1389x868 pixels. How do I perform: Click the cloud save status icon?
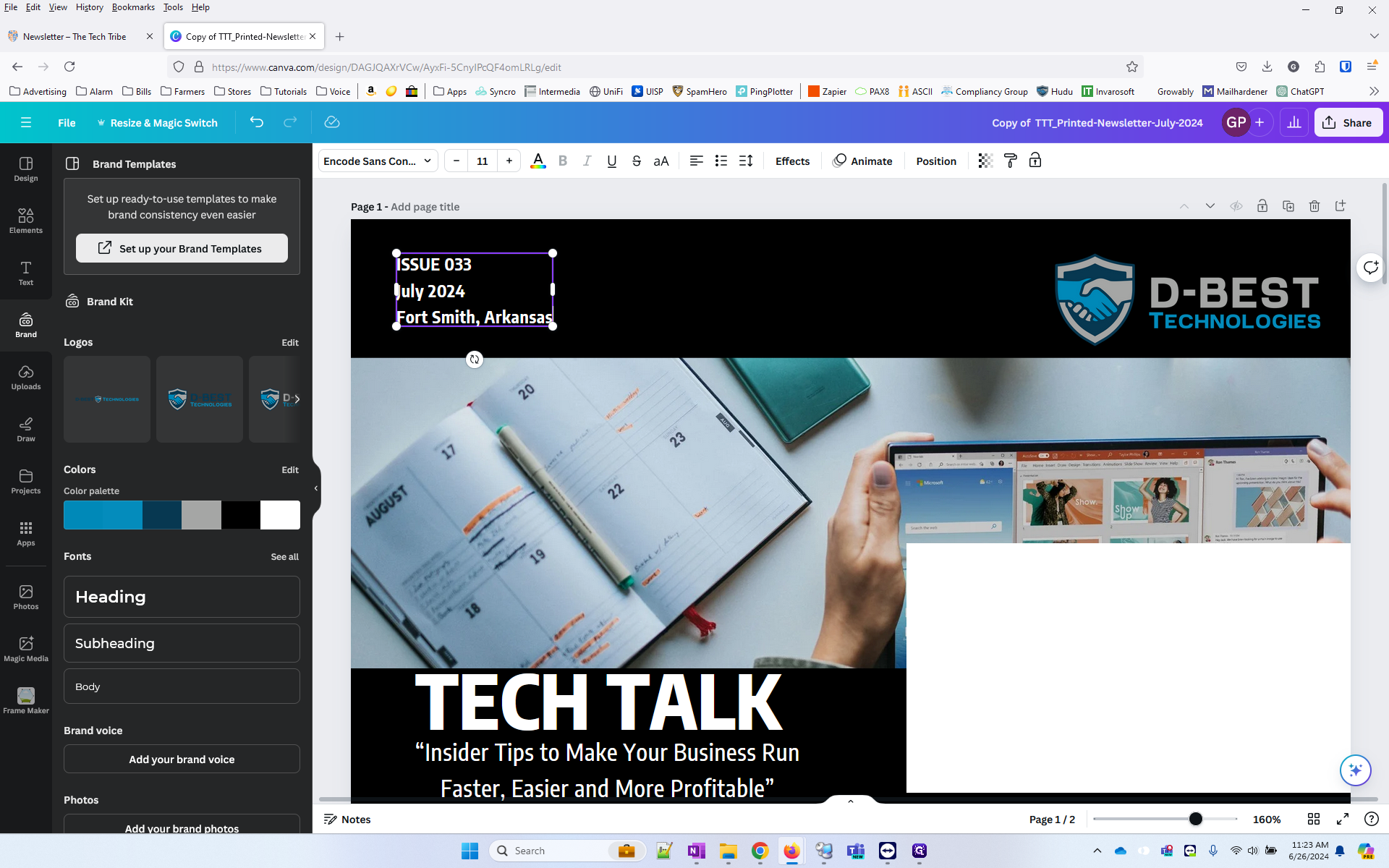pyautogui.click(x=332, y=122)
